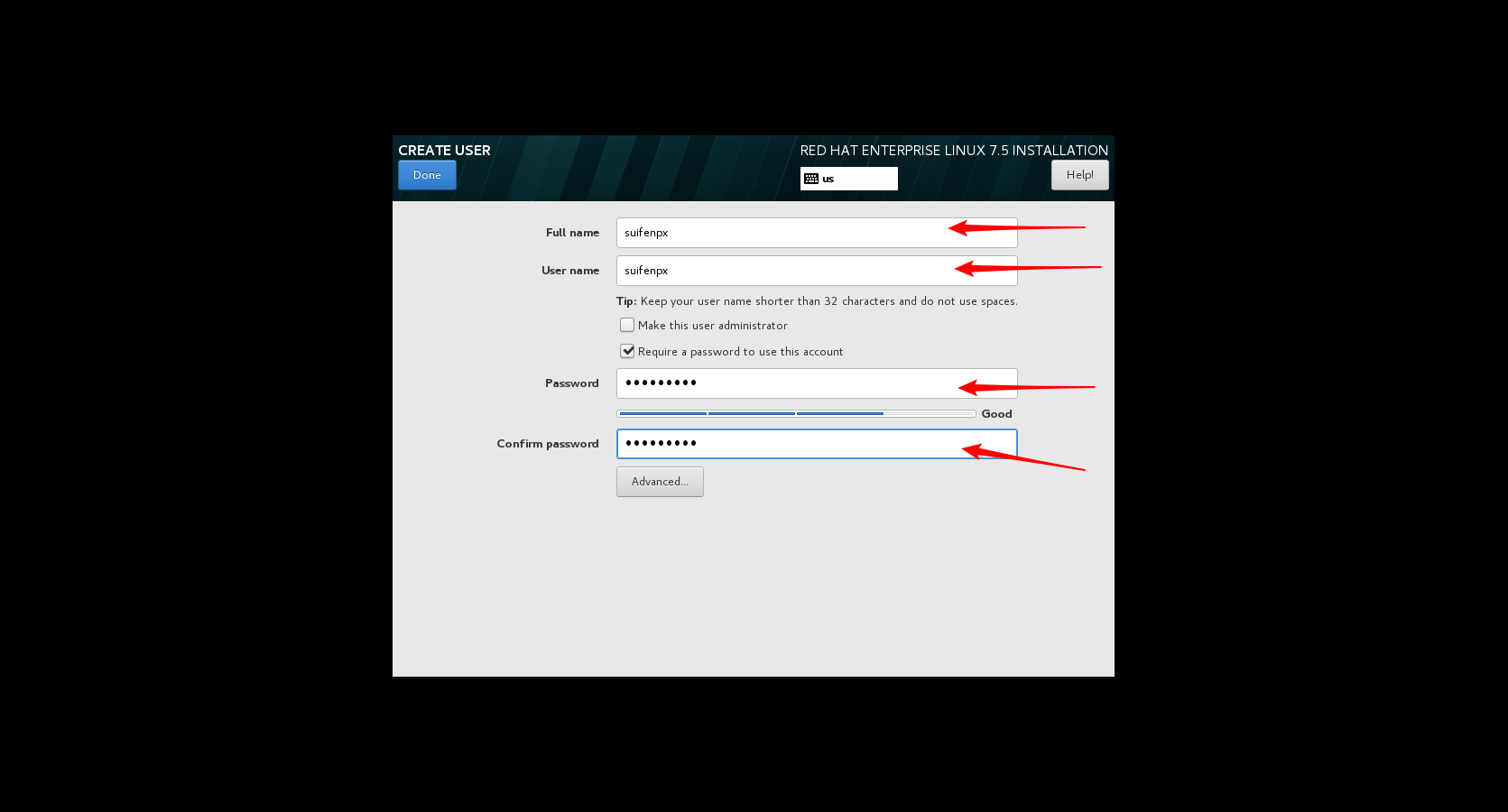1508x812 pixels.
Task: Click the Good password strength label
Action: (x=996, y=414)
